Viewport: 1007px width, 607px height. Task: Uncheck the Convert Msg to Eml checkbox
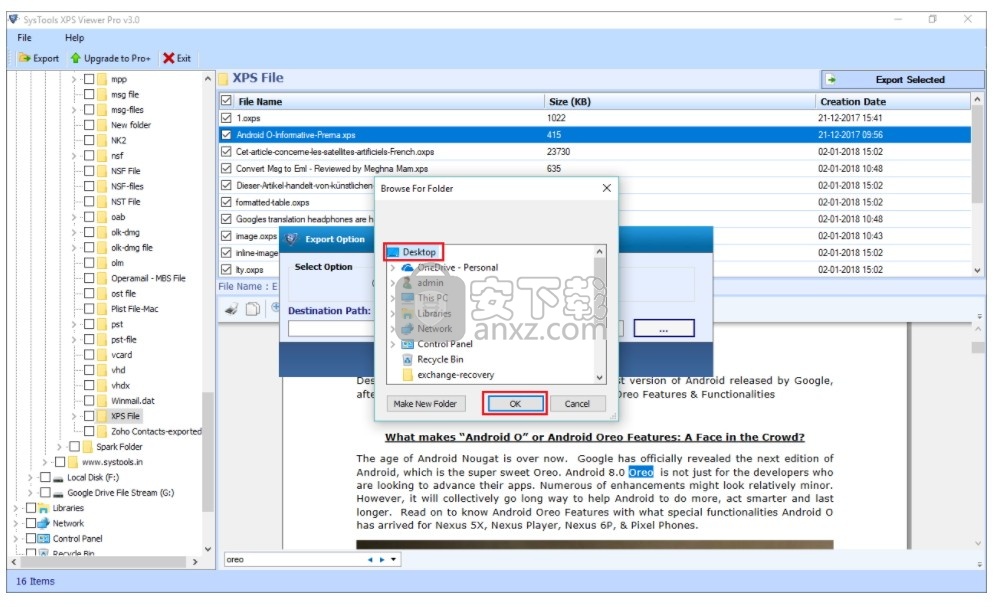(226, 168)
